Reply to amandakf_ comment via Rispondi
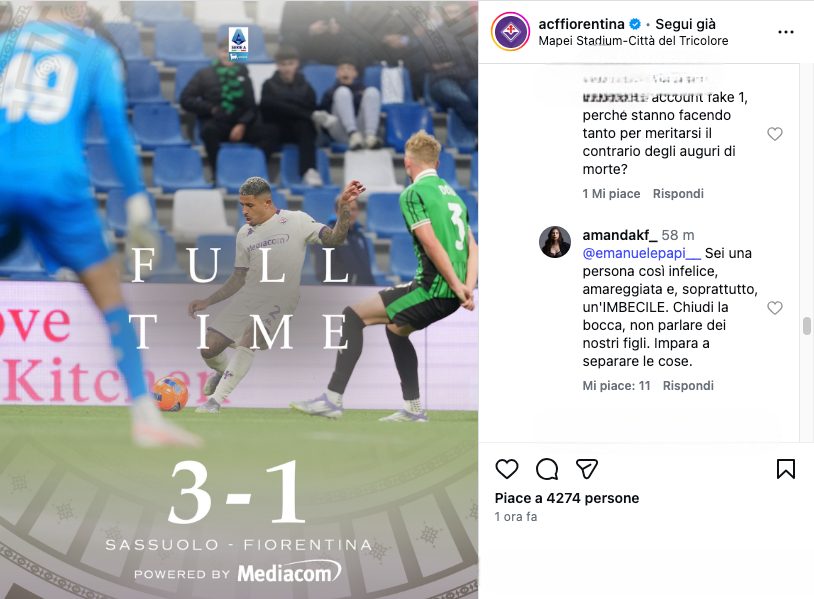Image resolution: width=814 pixels, height=599 pixels. coord(688,386)
